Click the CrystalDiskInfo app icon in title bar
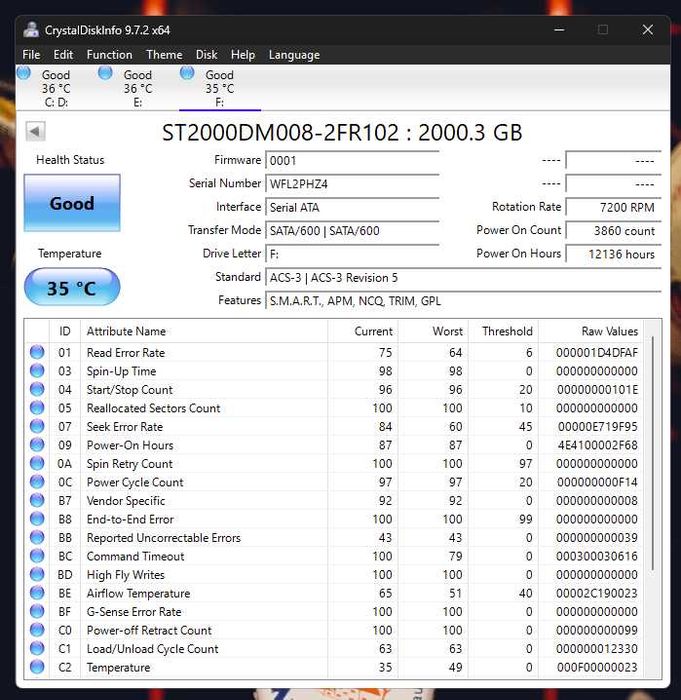 (x=31, y=30)
